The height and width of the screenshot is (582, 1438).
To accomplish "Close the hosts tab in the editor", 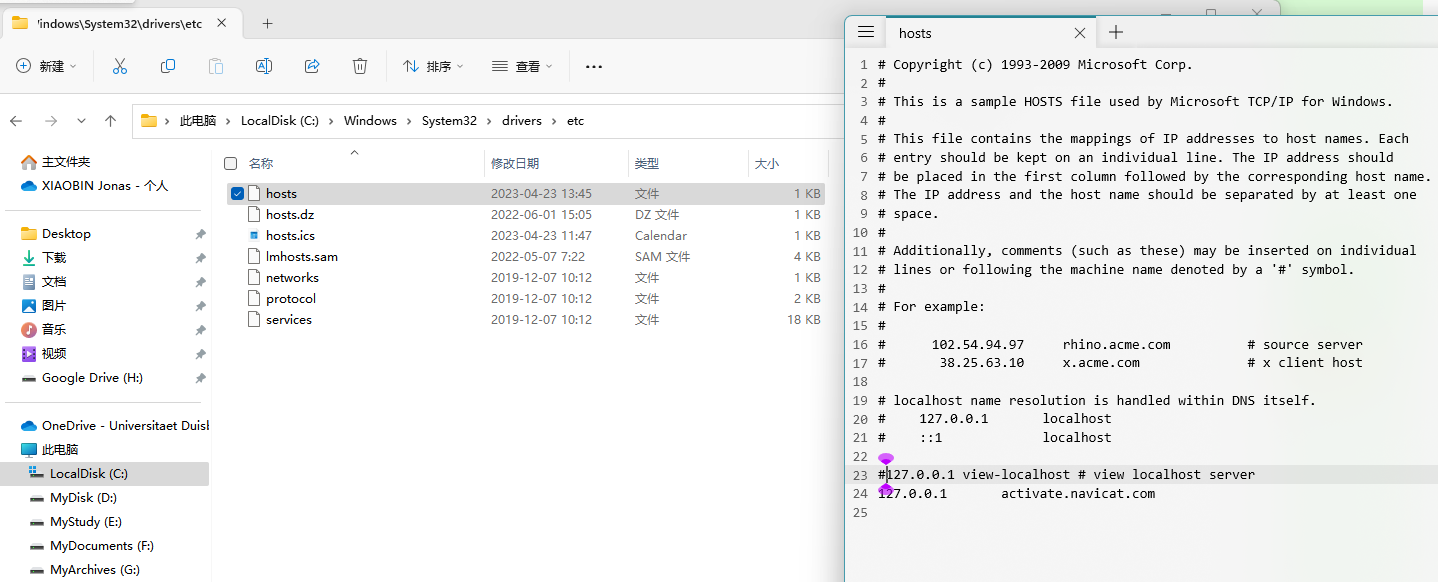I will point(1080,33).
